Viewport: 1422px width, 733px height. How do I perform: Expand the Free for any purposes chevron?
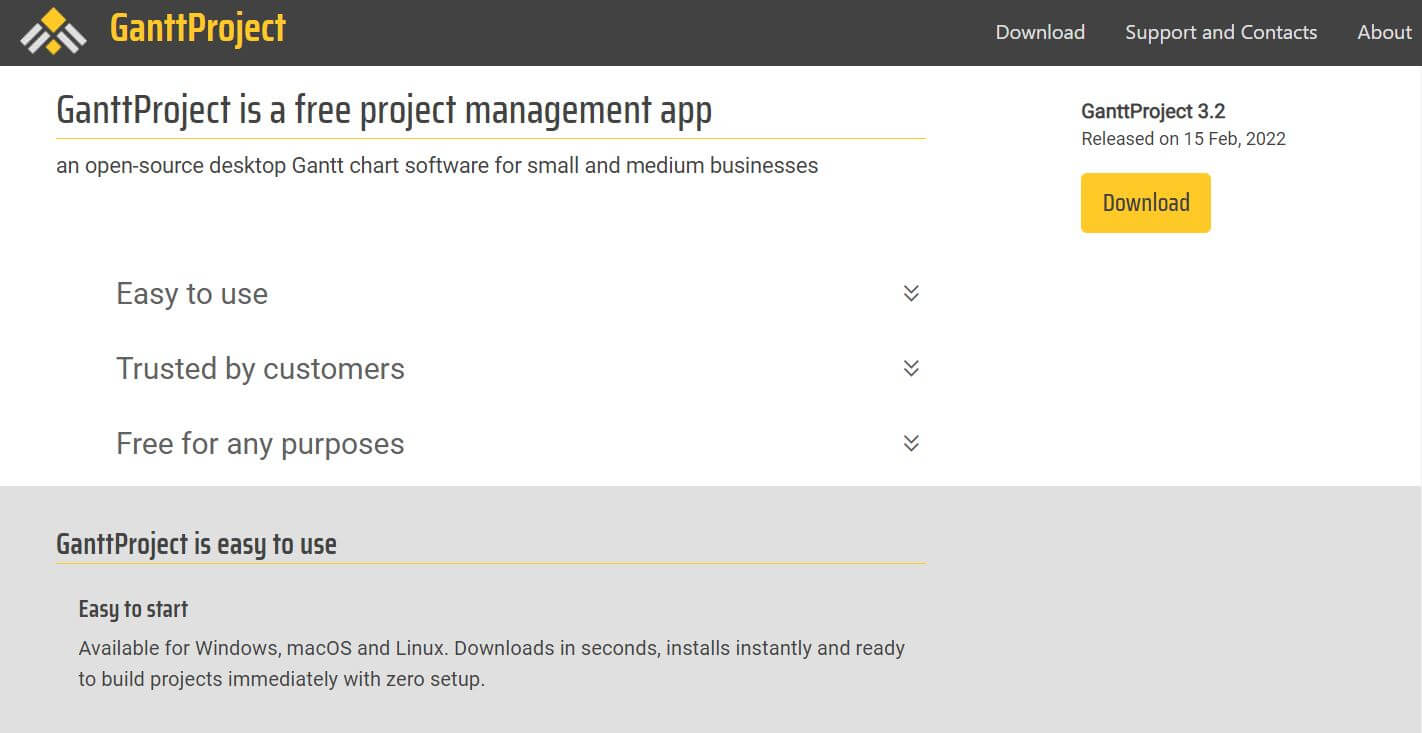(911, 443)
